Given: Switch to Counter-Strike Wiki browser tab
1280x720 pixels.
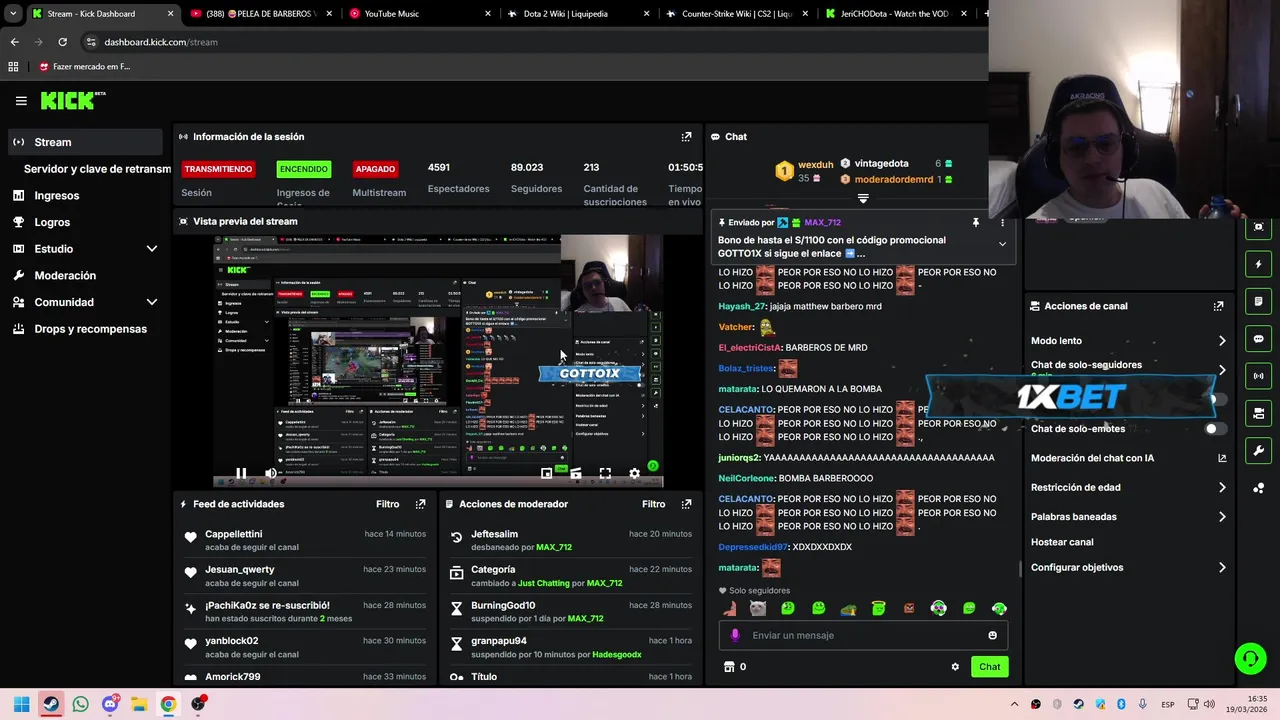Looking at the screenshot, I should (x=737, y=14).
